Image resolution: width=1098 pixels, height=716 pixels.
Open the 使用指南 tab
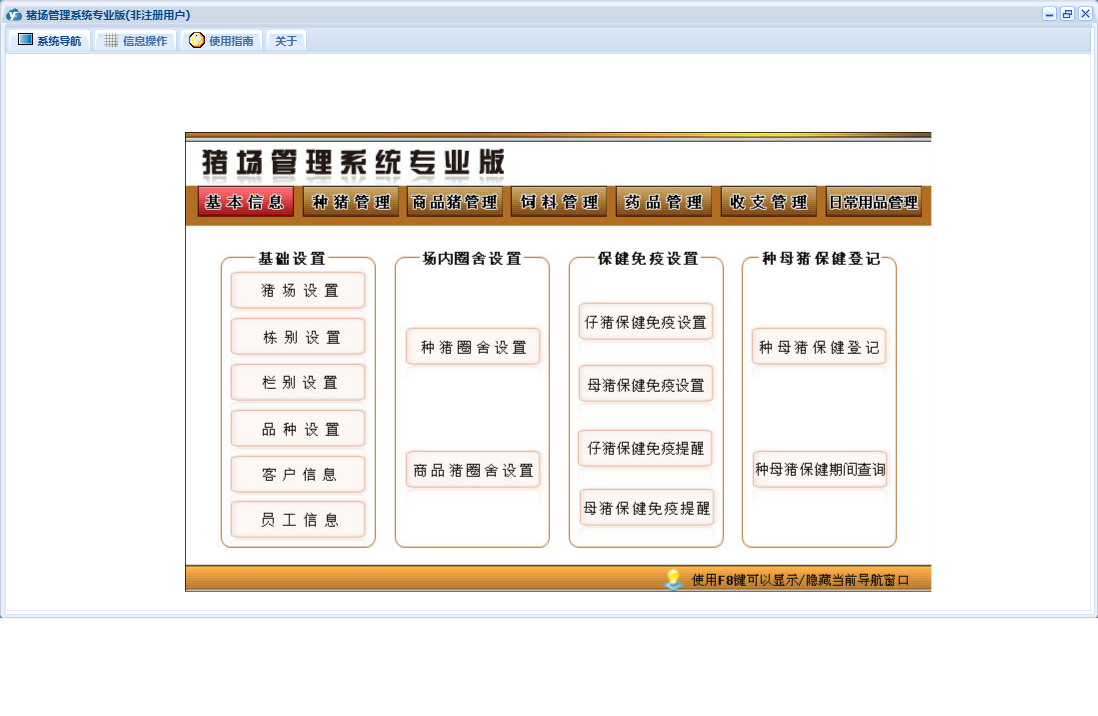pos(222,41)
